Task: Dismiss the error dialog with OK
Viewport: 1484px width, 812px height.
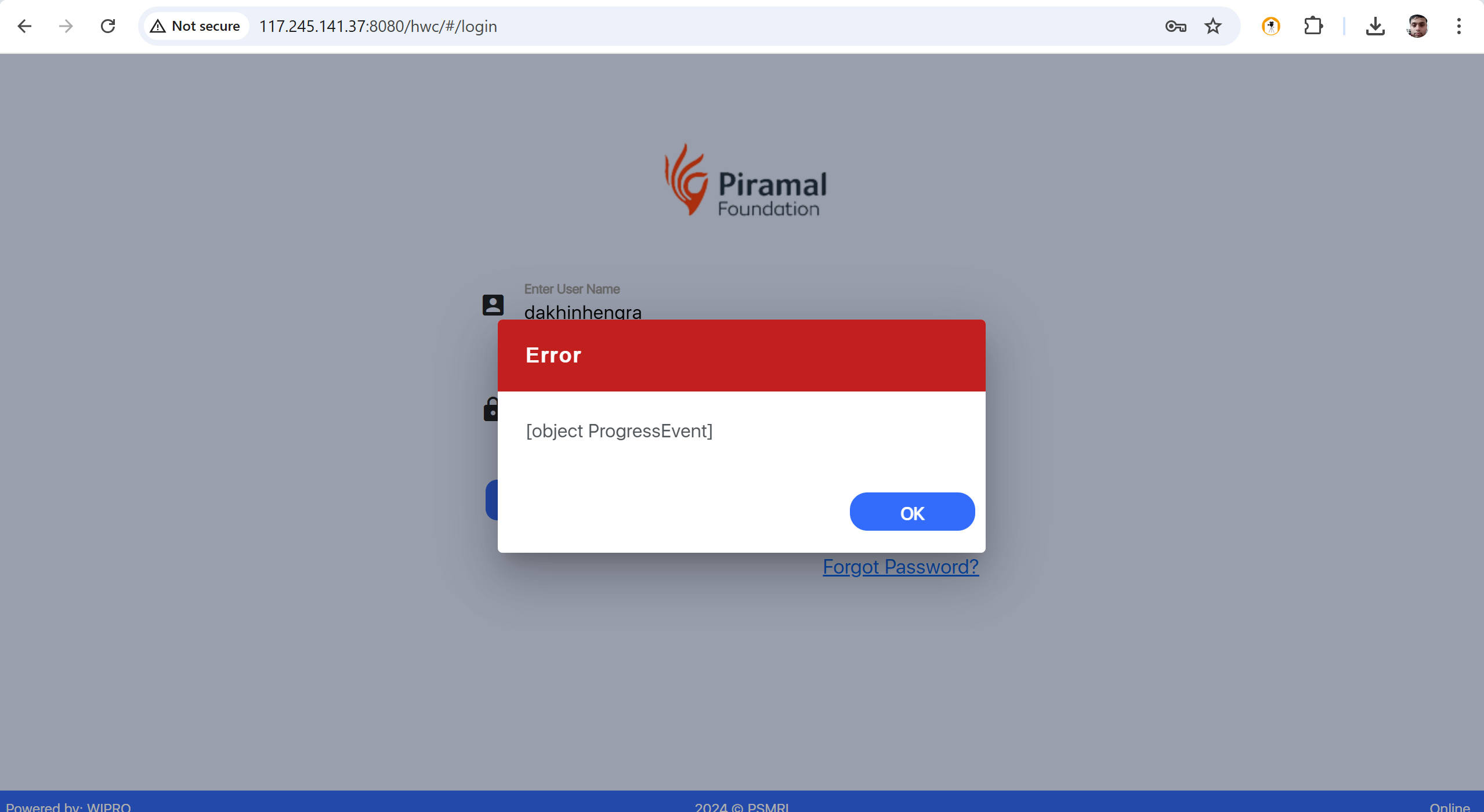Action: [x=912, y=512]
